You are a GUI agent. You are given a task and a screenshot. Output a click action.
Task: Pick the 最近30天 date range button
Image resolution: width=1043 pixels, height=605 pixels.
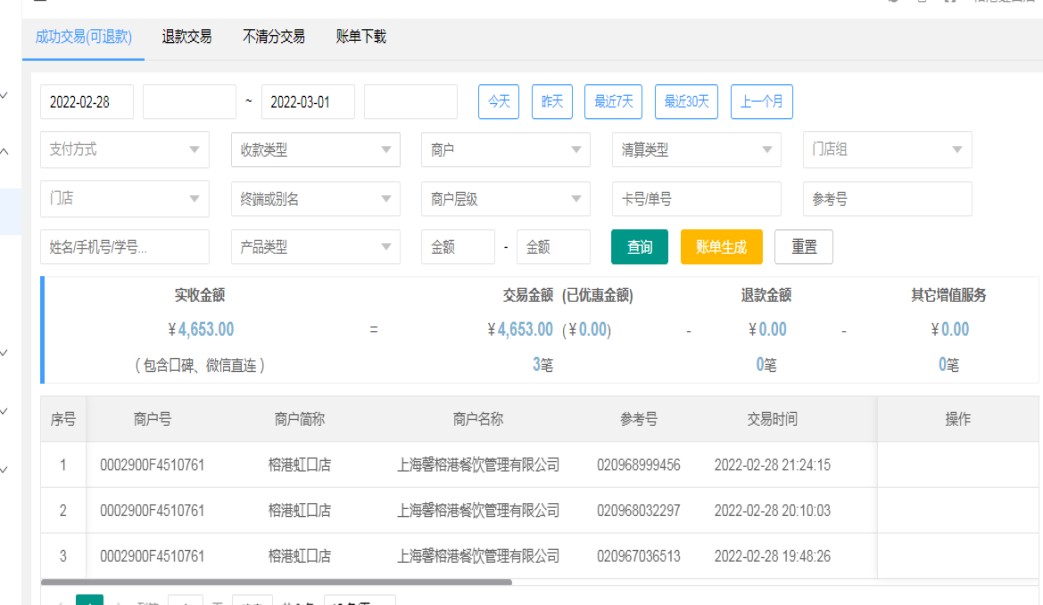pos(687,102)
